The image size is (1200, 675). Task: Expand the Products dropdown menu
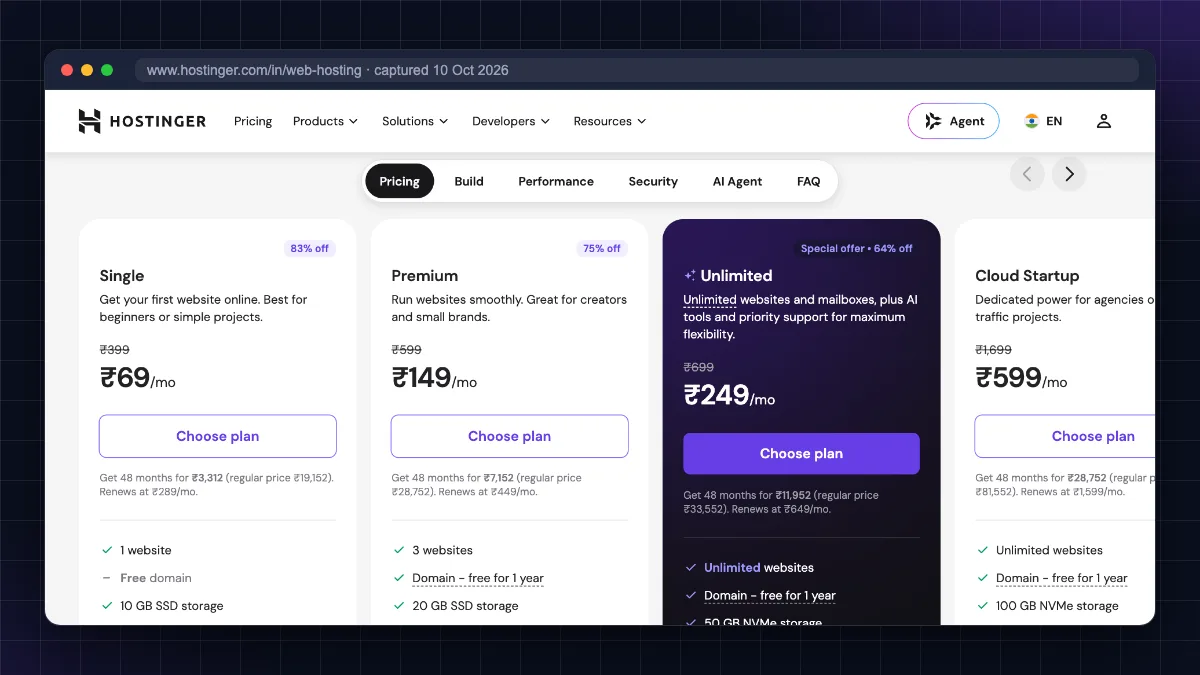325,121
